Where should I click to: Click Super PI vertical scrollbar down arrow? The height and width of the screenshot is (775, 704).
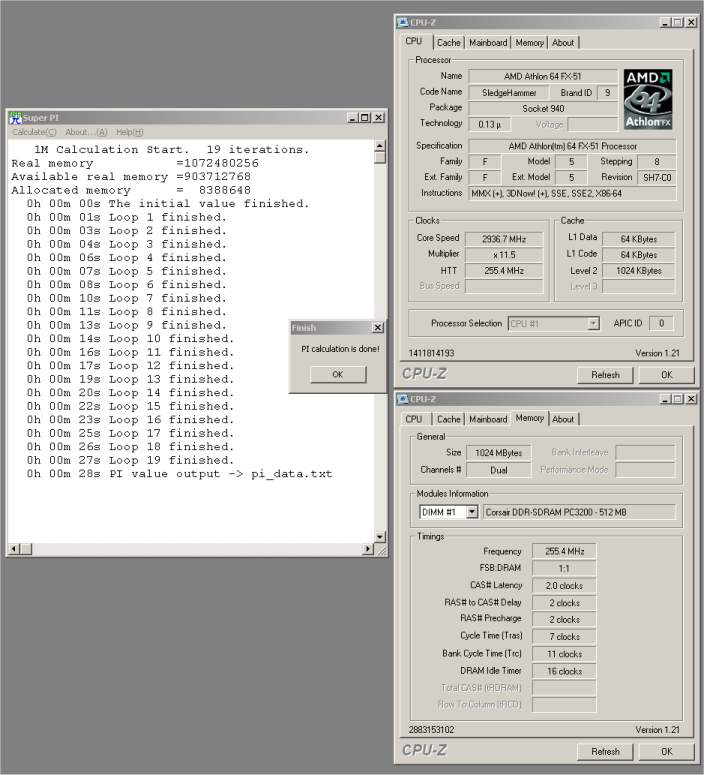379,537
